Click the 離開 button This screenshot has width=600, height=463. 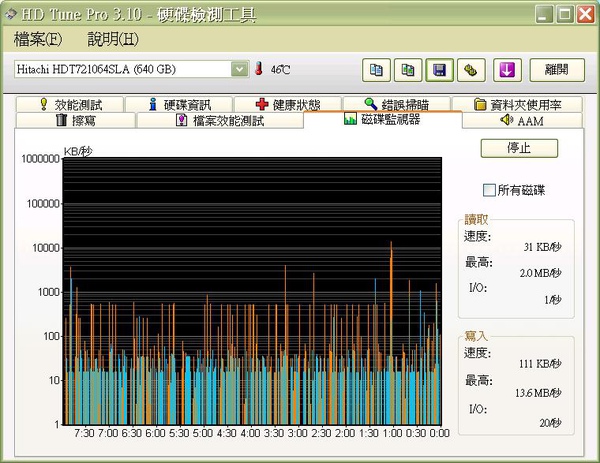click(x=556, y=69)
